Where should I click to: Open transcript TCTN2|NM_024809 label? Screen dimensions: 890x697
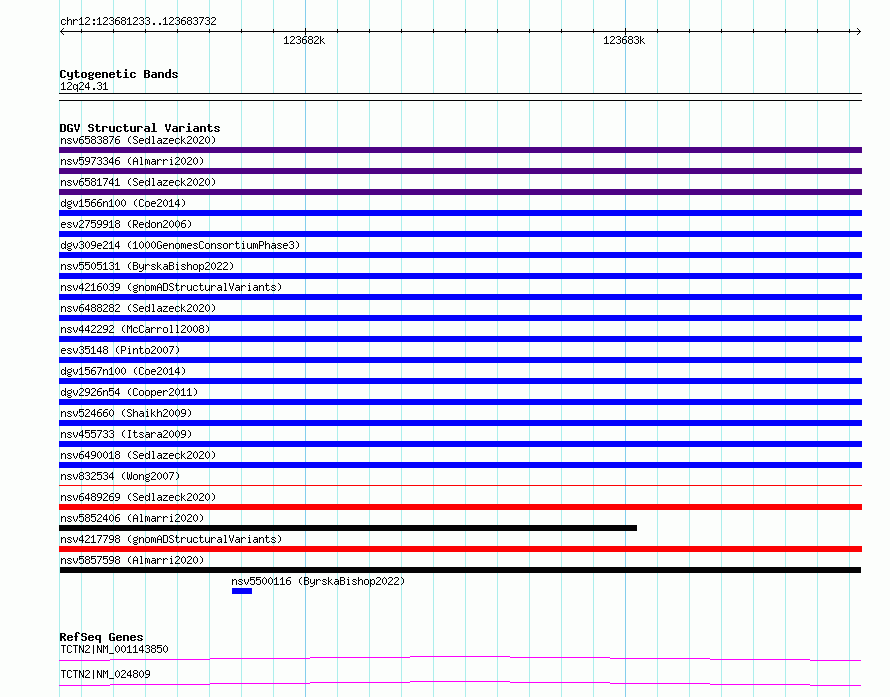click(105, 674)
